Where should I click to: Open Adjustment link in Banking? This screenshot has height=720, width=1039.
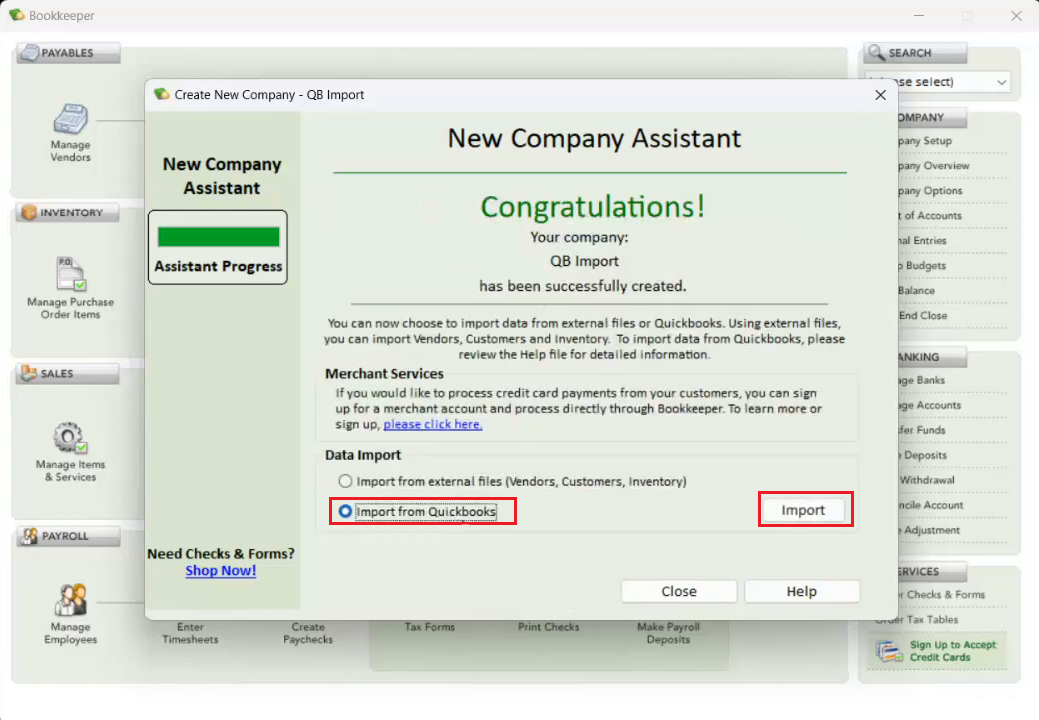coord(929,530)
